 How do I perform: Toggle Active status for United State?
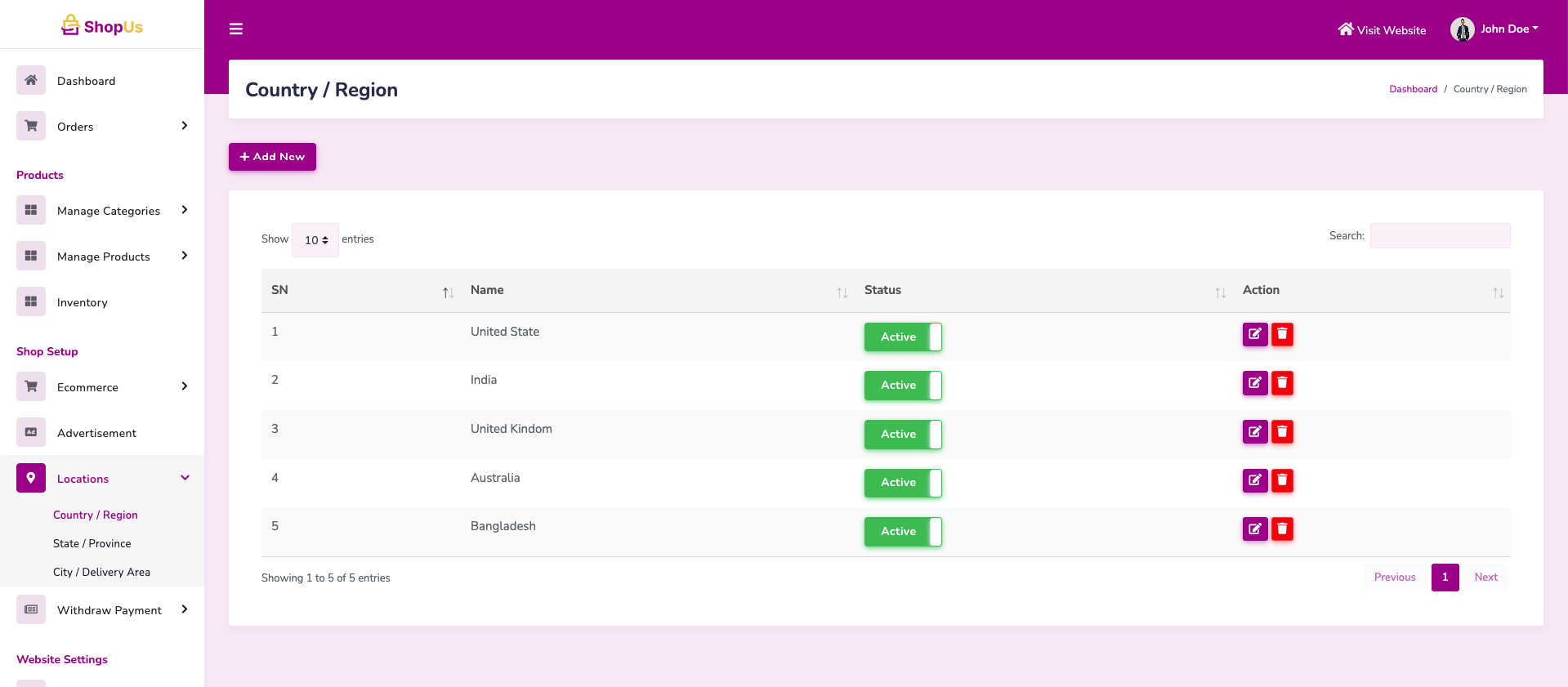(902, 337)
